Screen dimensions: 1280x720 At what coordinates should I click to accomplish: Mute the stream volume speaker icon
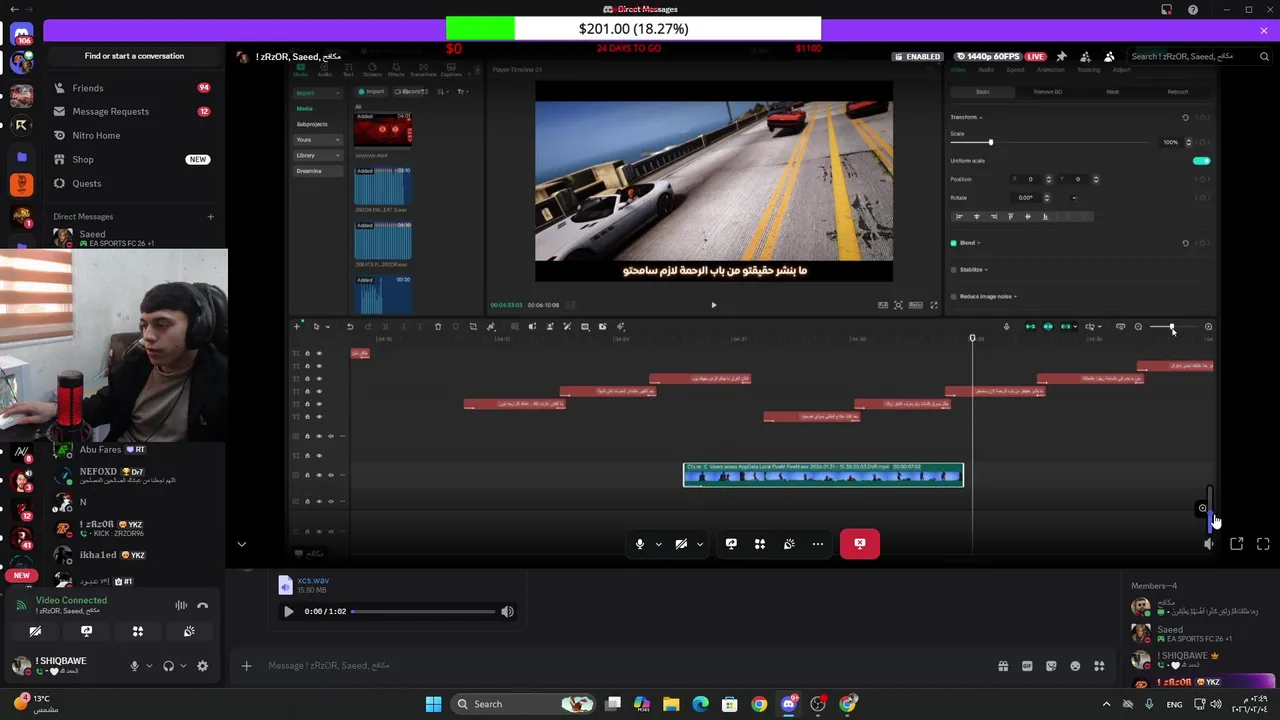click(1209, 544)
